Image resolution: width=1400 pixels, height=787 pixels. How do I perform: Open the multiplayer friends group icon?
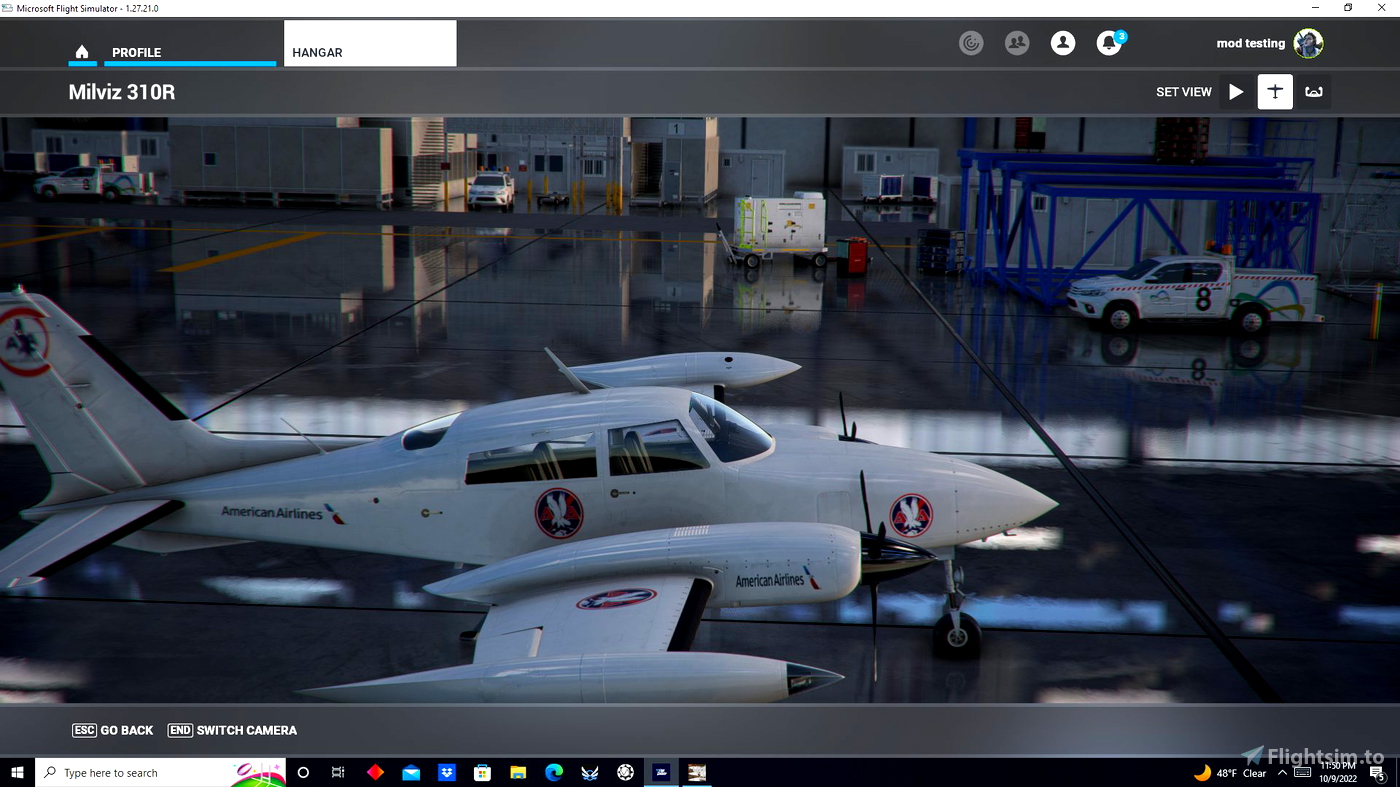(x=1017, y=43)
